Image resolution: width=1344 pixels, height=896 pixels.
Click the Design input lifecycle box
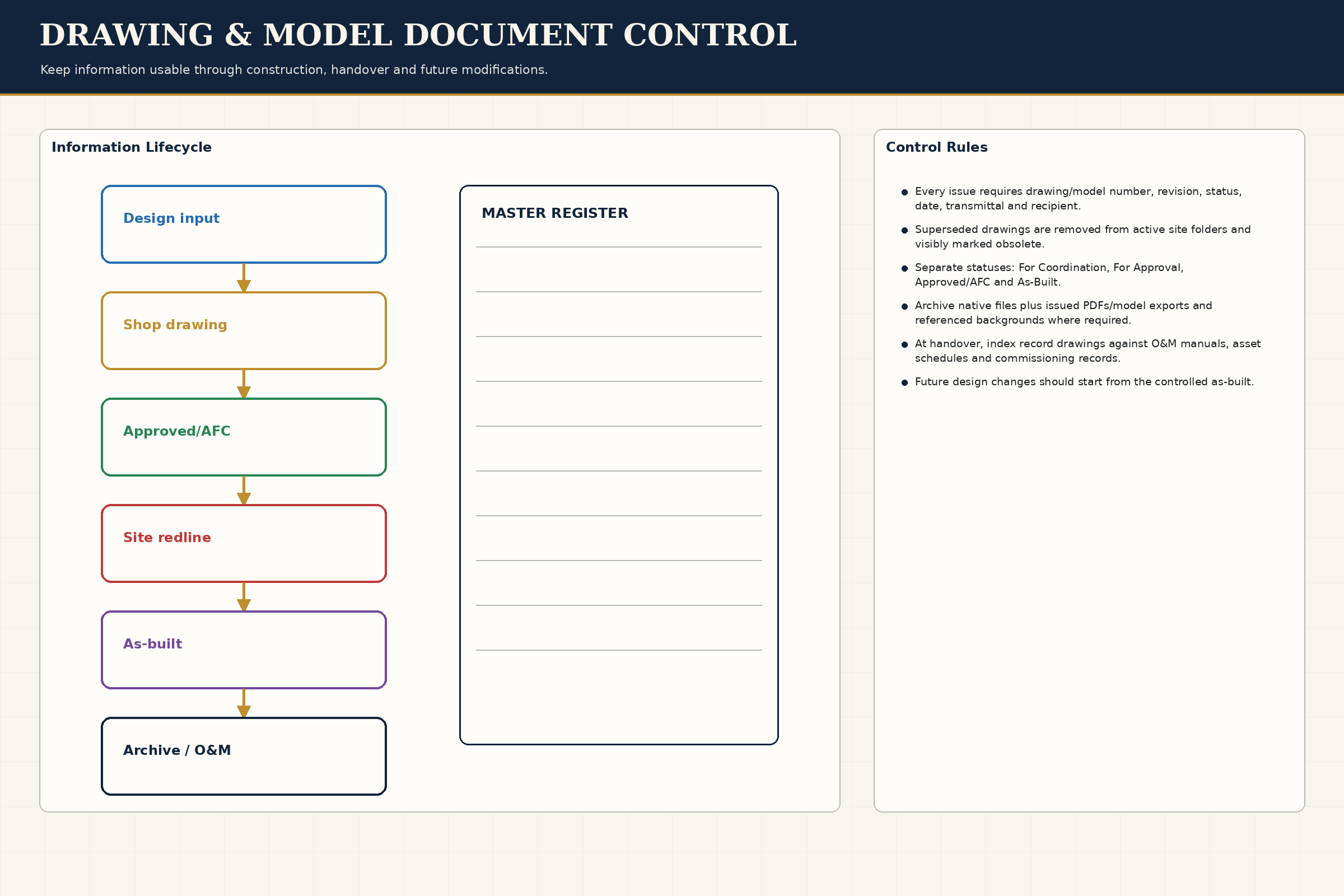[x=244, y=224]
